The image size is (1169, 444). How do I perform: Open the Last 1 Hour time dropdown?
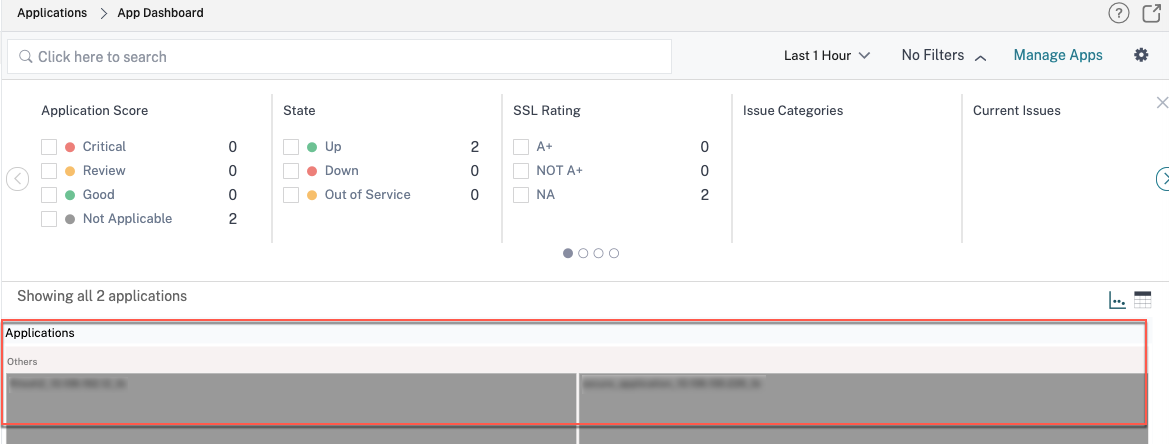(x=827, y=56)
